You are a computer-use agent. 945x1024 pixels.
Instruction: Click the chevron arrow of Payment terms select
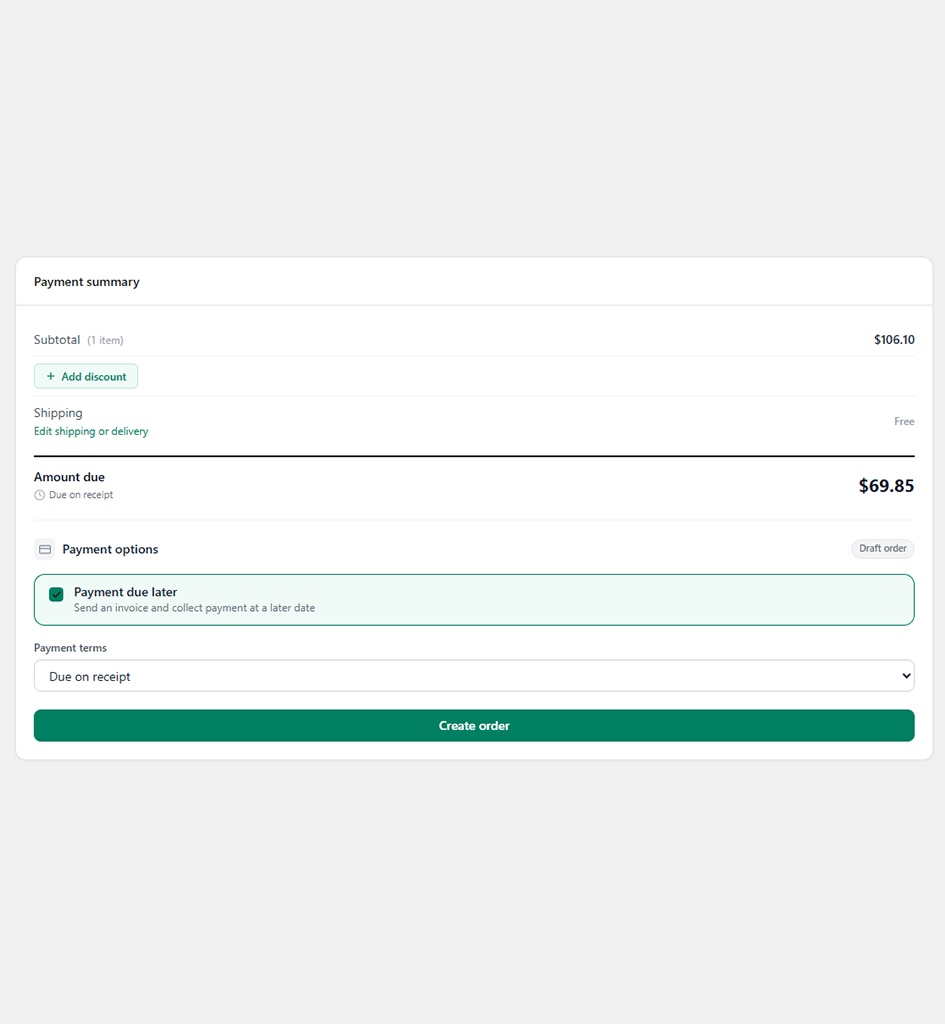coord(906,676)
